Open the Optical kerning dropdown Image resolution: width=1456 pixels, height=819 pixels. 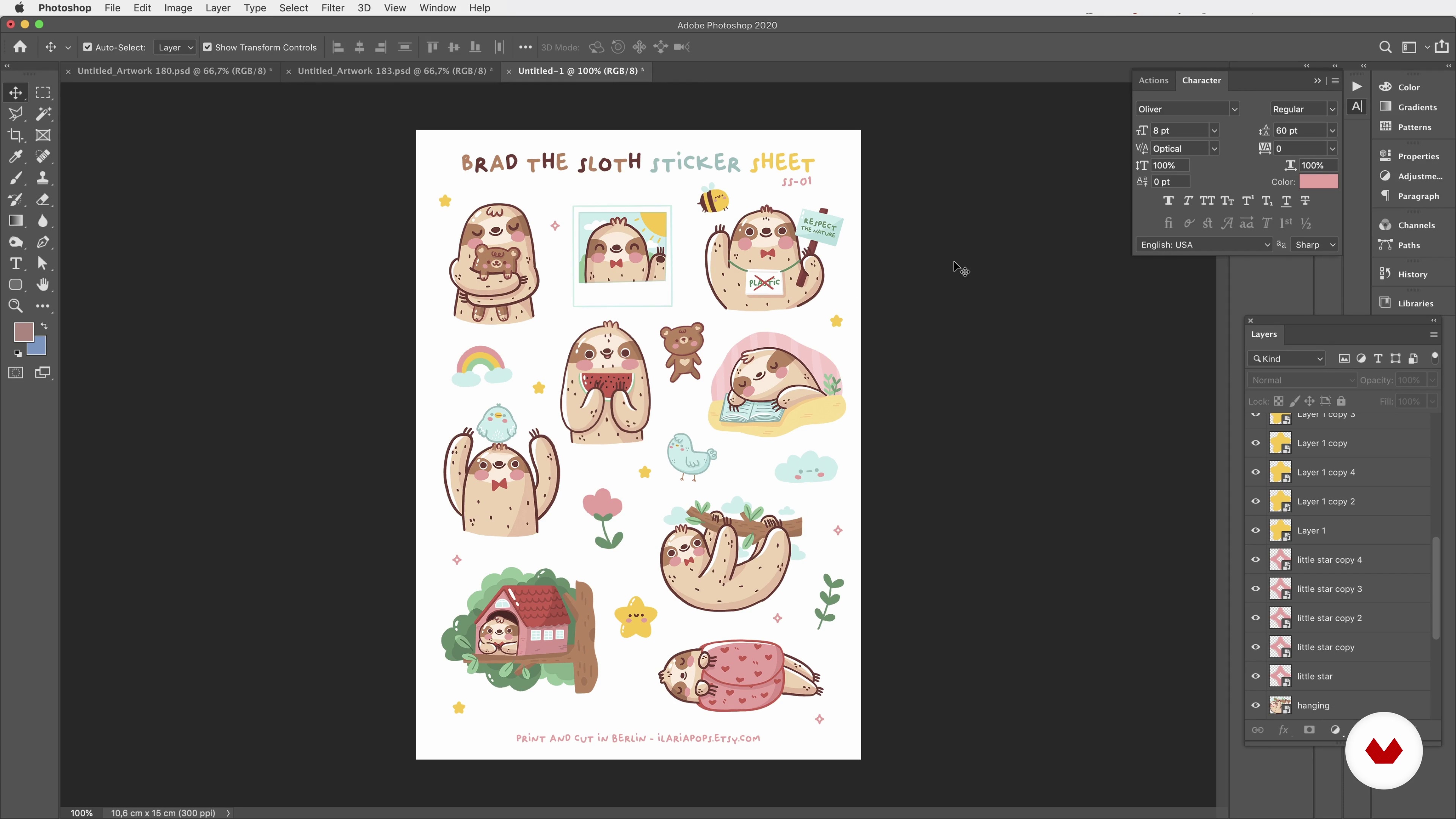coord(1213,149)
